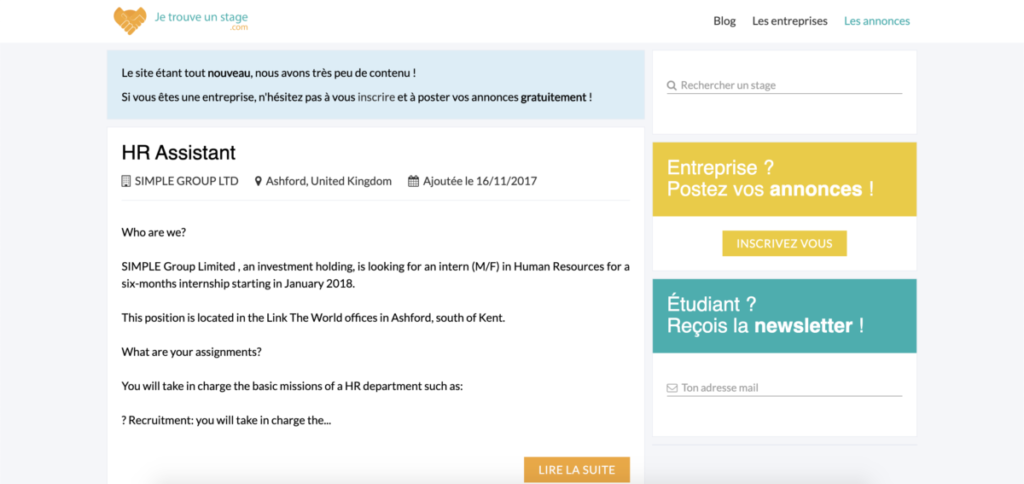Click the location pin icon beside Ashford
The width and height of the screenshot is (1024, 484).
(258, 181)
